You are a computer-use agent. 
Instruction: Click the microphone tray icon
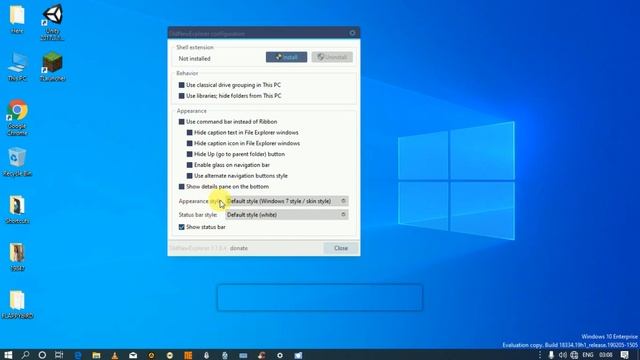point(551,355)
